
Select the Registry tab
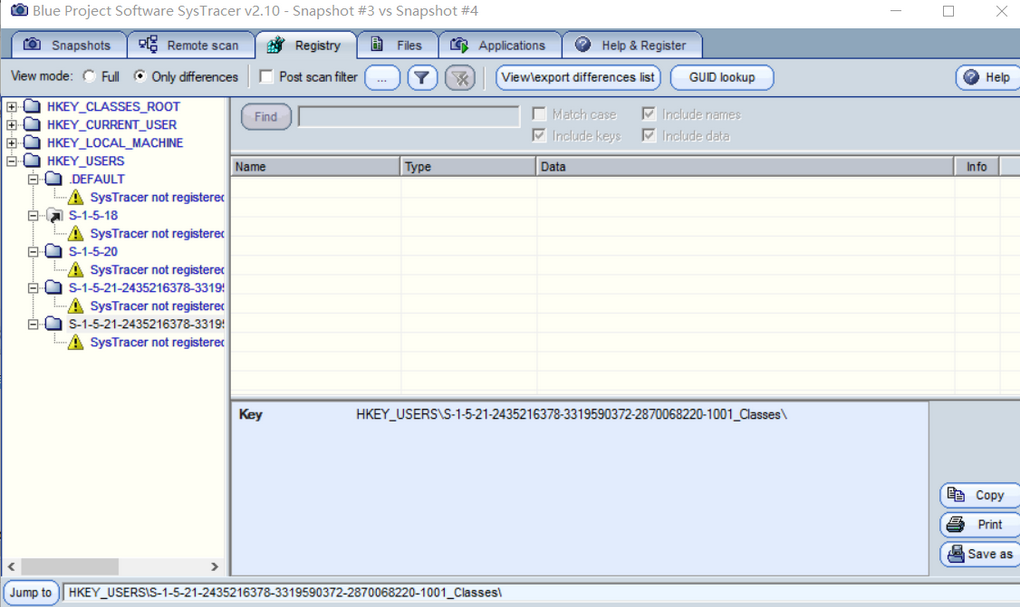[x=306, y=45]
